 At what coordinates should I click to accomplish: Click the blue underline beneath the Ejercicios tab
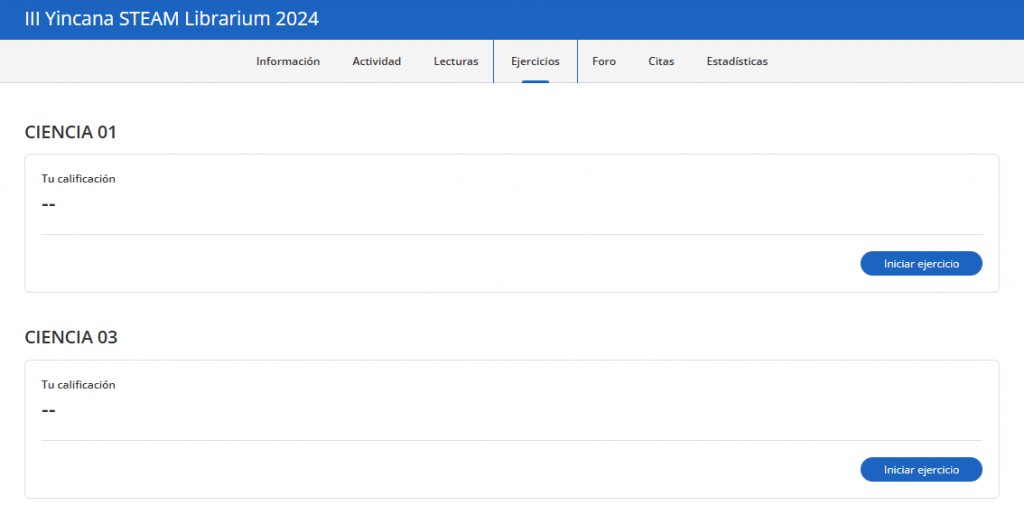[535, 81]
